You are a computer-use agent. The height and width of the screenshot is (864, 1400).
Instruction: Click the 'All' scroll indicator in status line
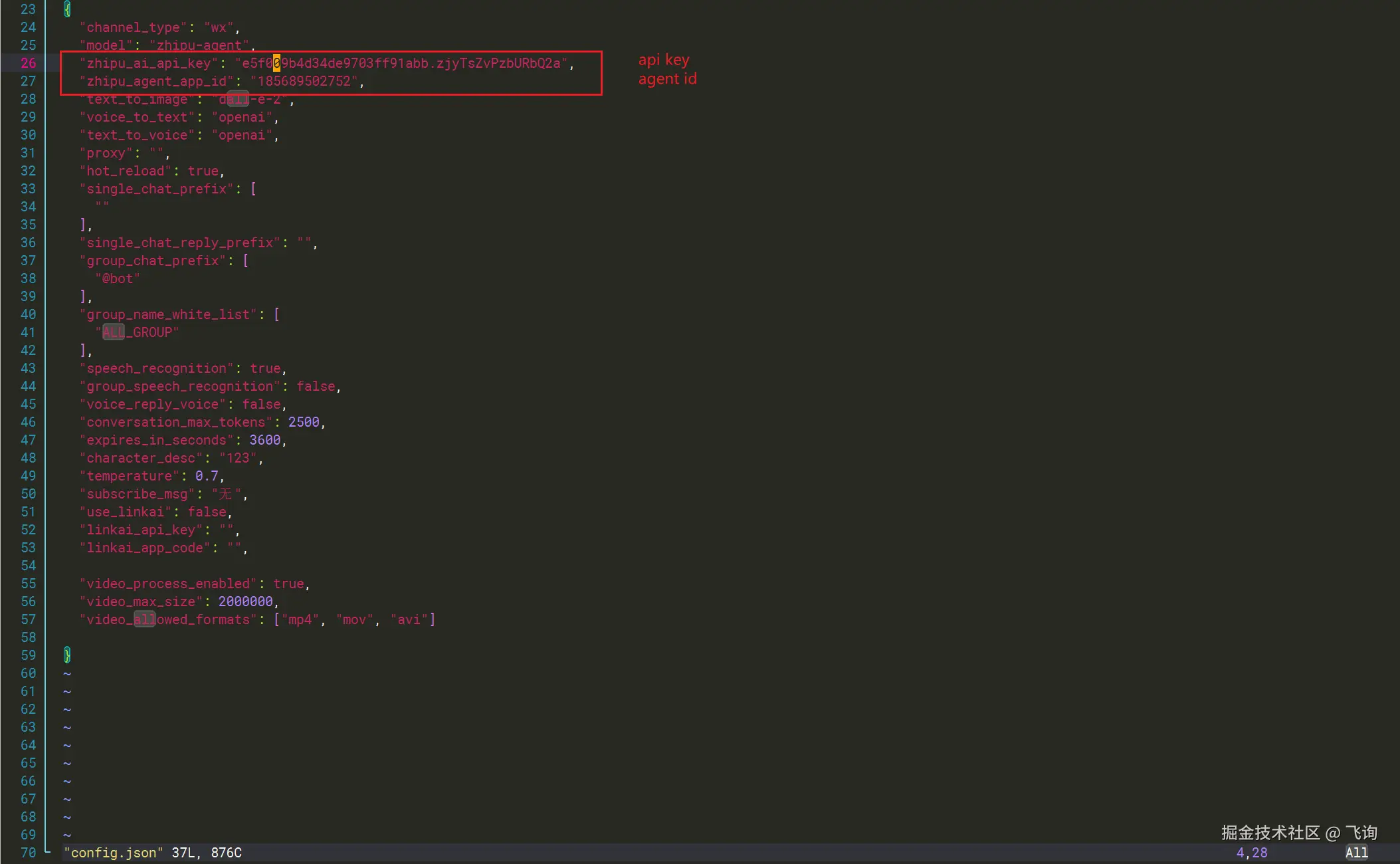1356,853
